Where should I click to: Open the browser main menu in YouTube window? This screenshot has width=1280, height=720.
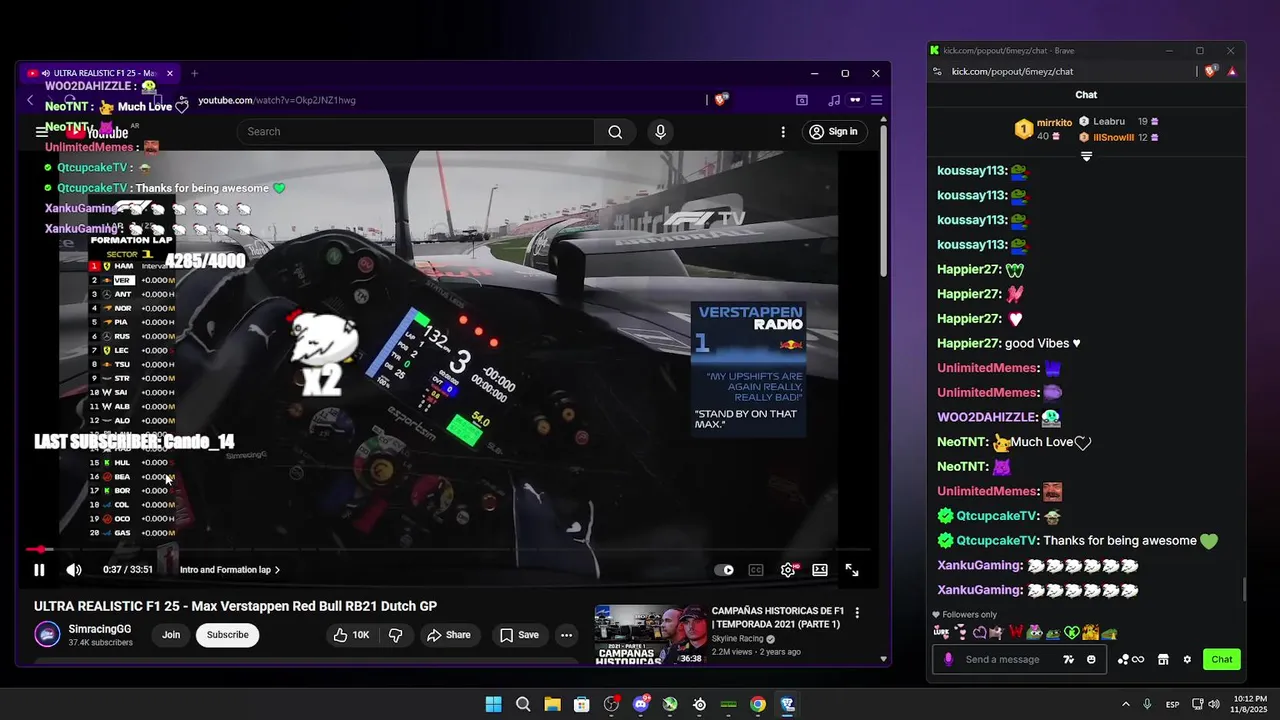point(876,100)
